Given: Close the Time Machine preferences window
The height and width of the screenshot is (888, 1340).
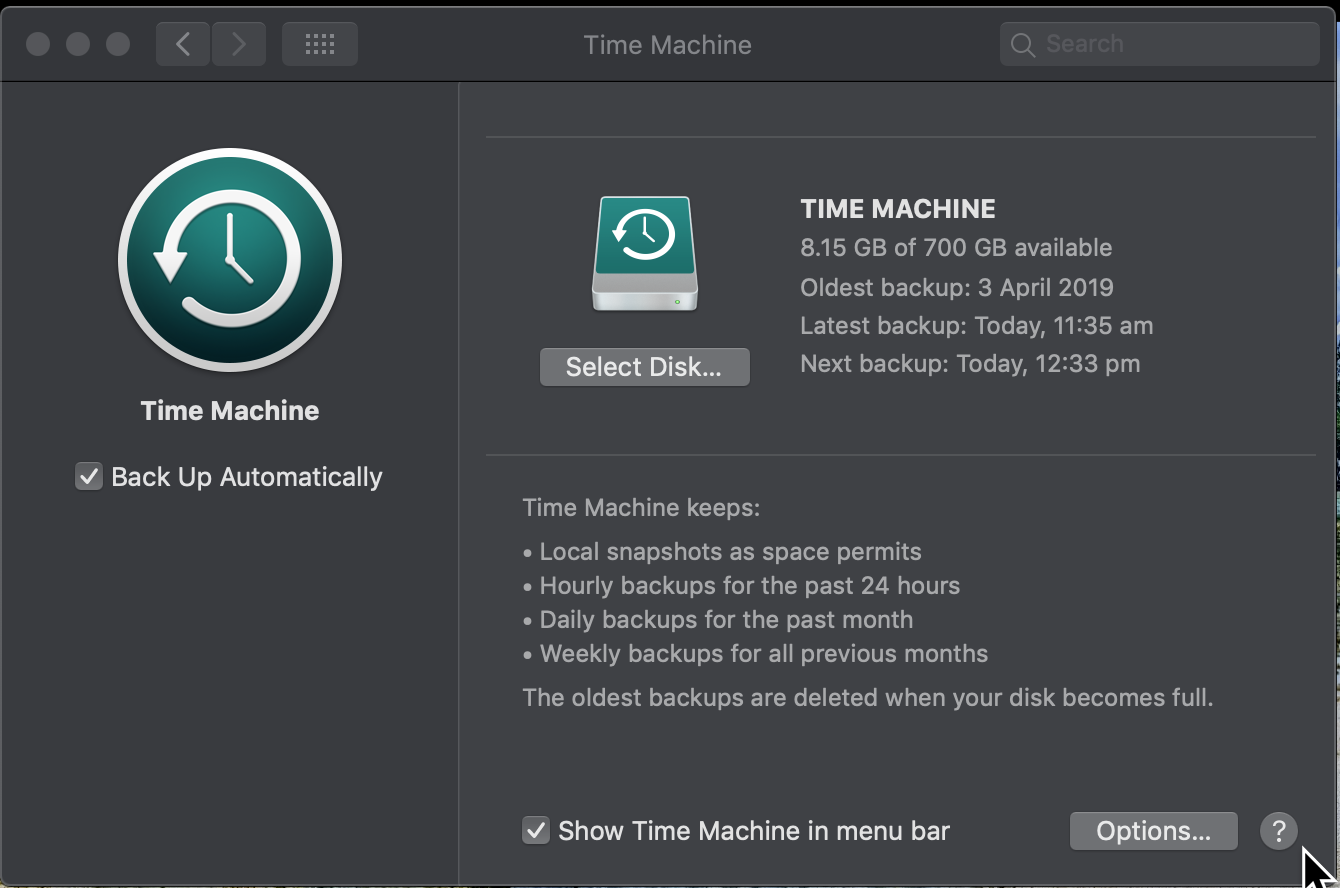Looking at the screenshot, I should pos(38,44).
